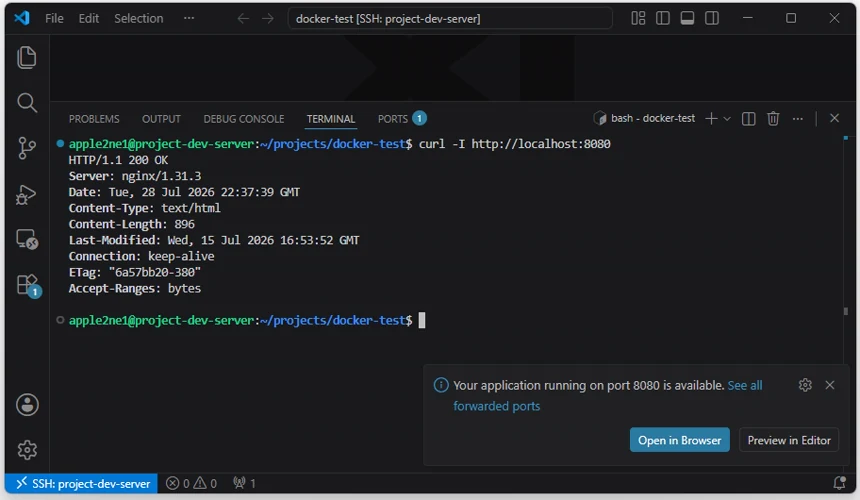The image size is (860, 500).
Task: Switch to the PROBLEMS tab
Action: click(94, 119)
